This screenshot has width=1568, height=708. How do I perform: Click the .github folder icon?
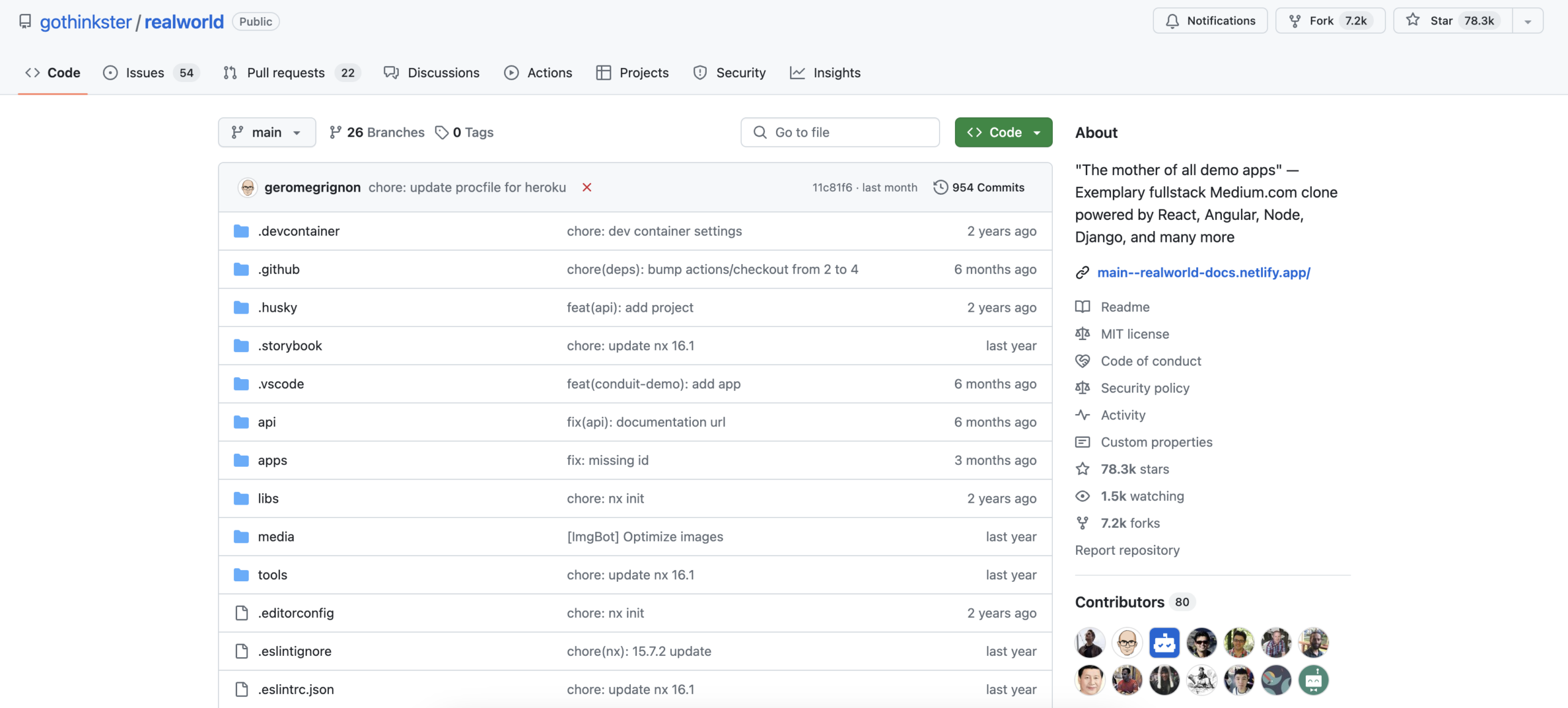pyautogui.click(x=241, y=269)
